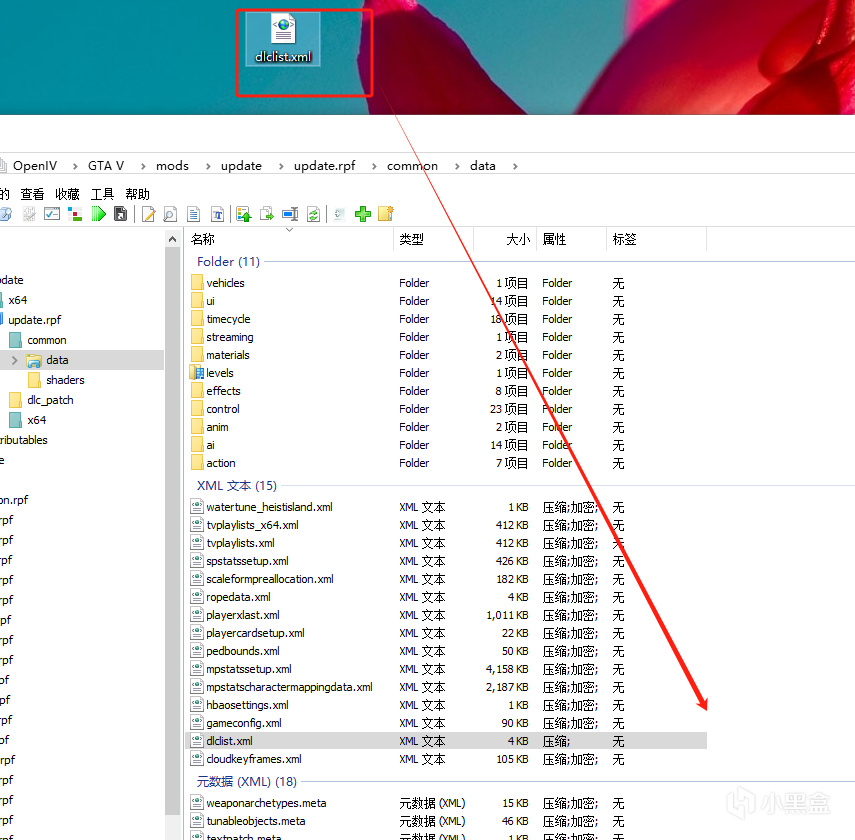Select update.rpf in the folder tree
The width and height of the screenshot is (855, 840).
tap(35, 320)
